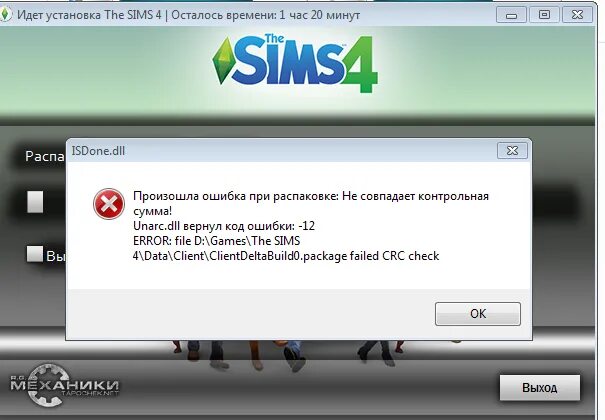This screenshot has width=605, height=420.
Task: Click the installer title bar text
Action: point(188,15)
